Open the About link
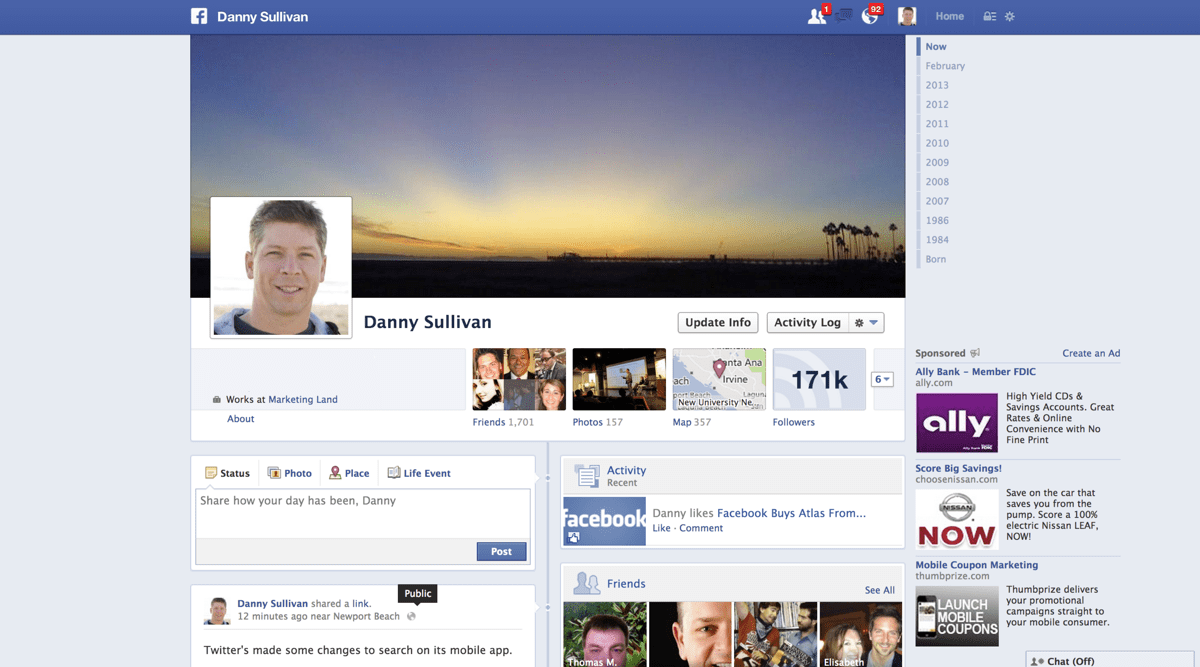1200x667 pixels. [241, 419]
